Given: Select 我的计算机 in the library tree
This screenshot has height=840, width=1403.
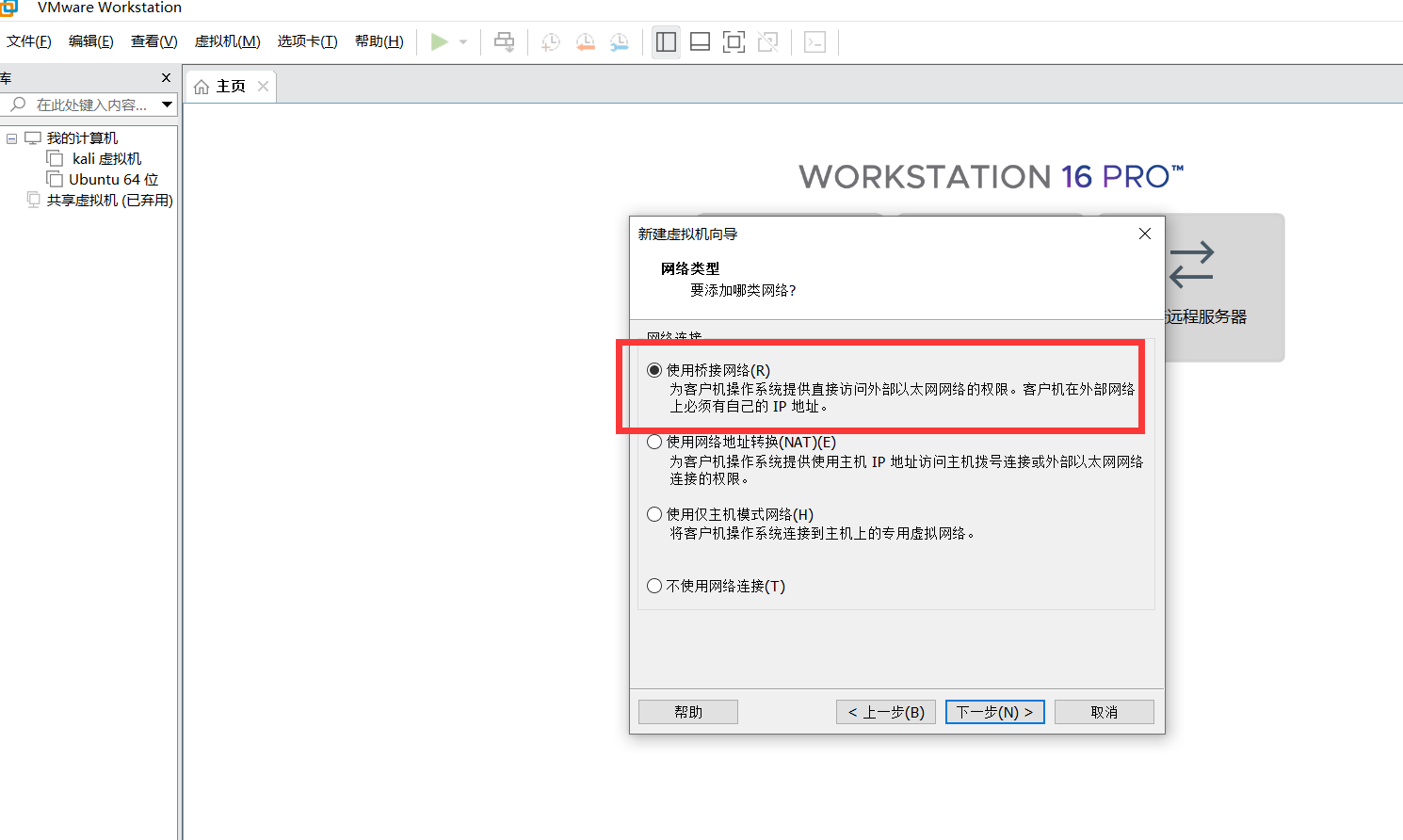Looking at the screenshot, I should coord(82,138).
